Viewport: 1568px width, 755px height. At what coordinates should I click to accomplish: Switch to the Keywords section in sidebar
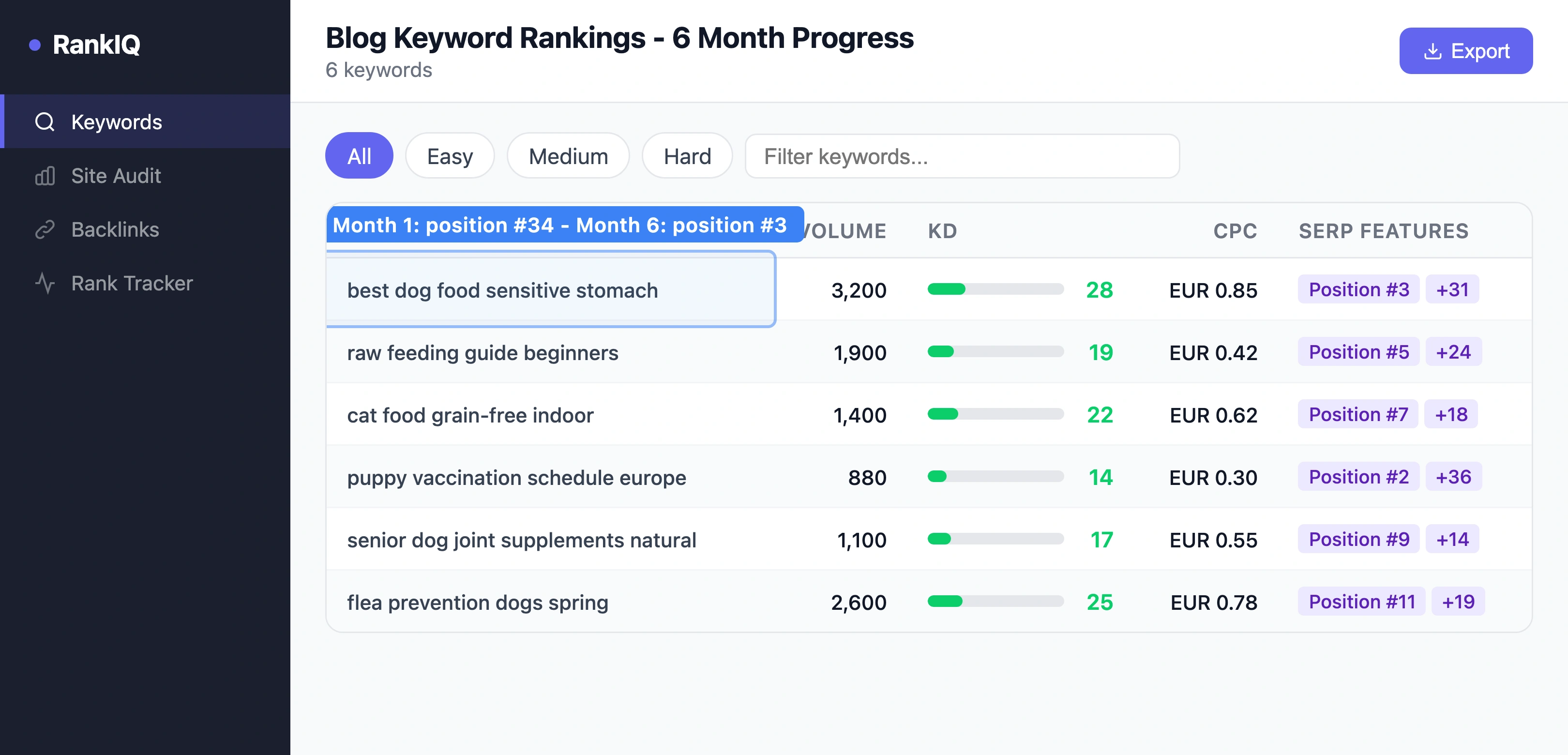coord(116,122)
